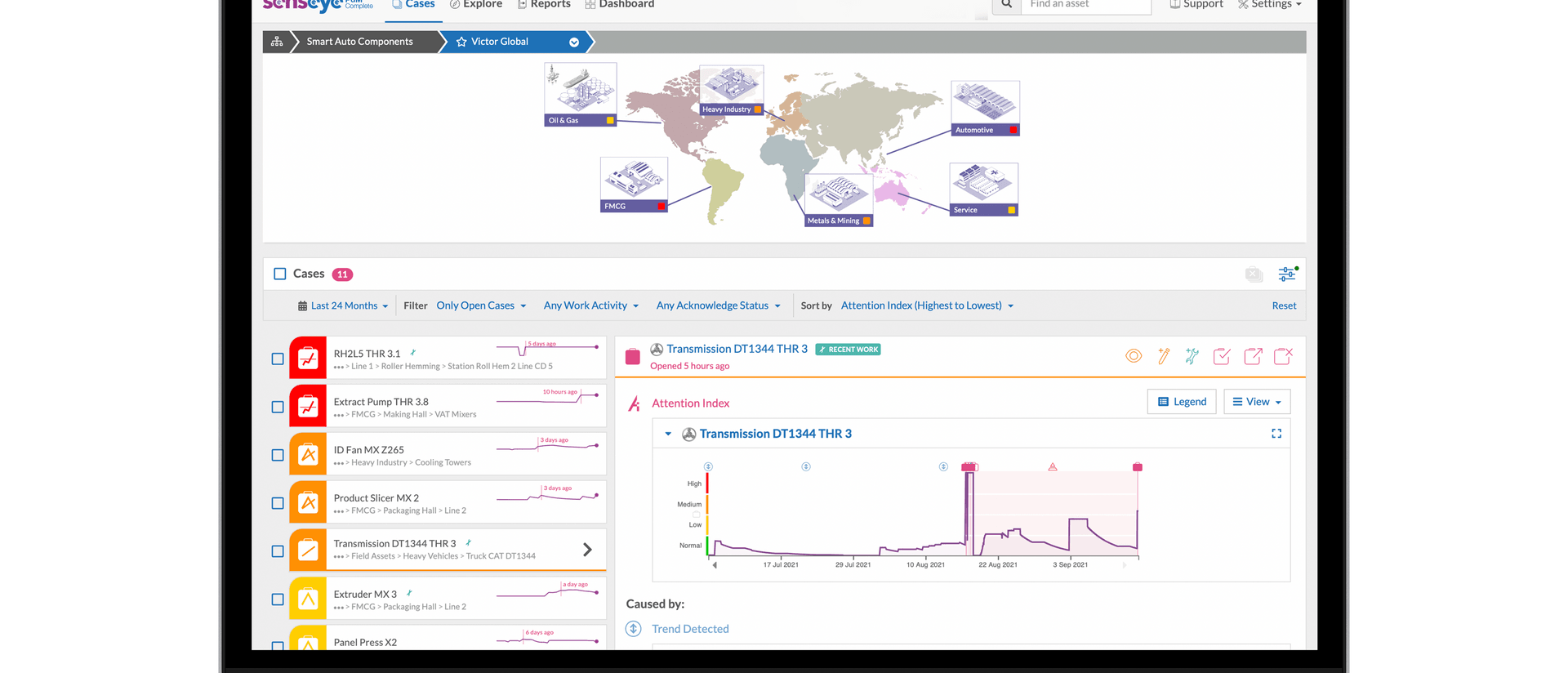
Task: Click the Legend button
Action: (1182, 402)
